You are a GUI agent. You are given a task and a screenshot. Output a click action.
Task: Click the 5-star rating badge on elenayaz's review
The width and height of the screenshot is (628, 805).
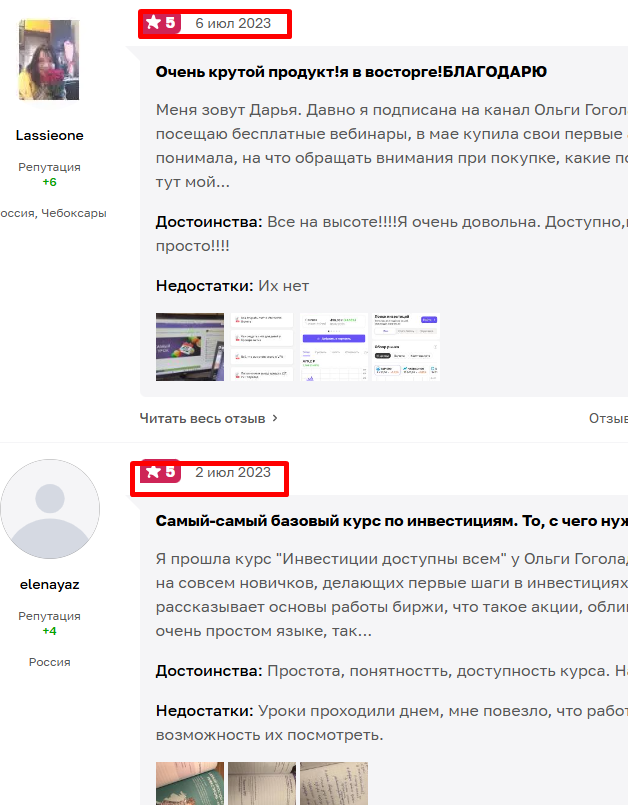point(160,472)
